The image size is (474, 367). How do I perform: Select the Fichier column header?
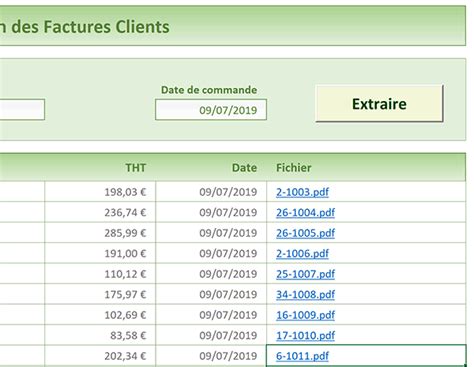(x=294, y=168)
